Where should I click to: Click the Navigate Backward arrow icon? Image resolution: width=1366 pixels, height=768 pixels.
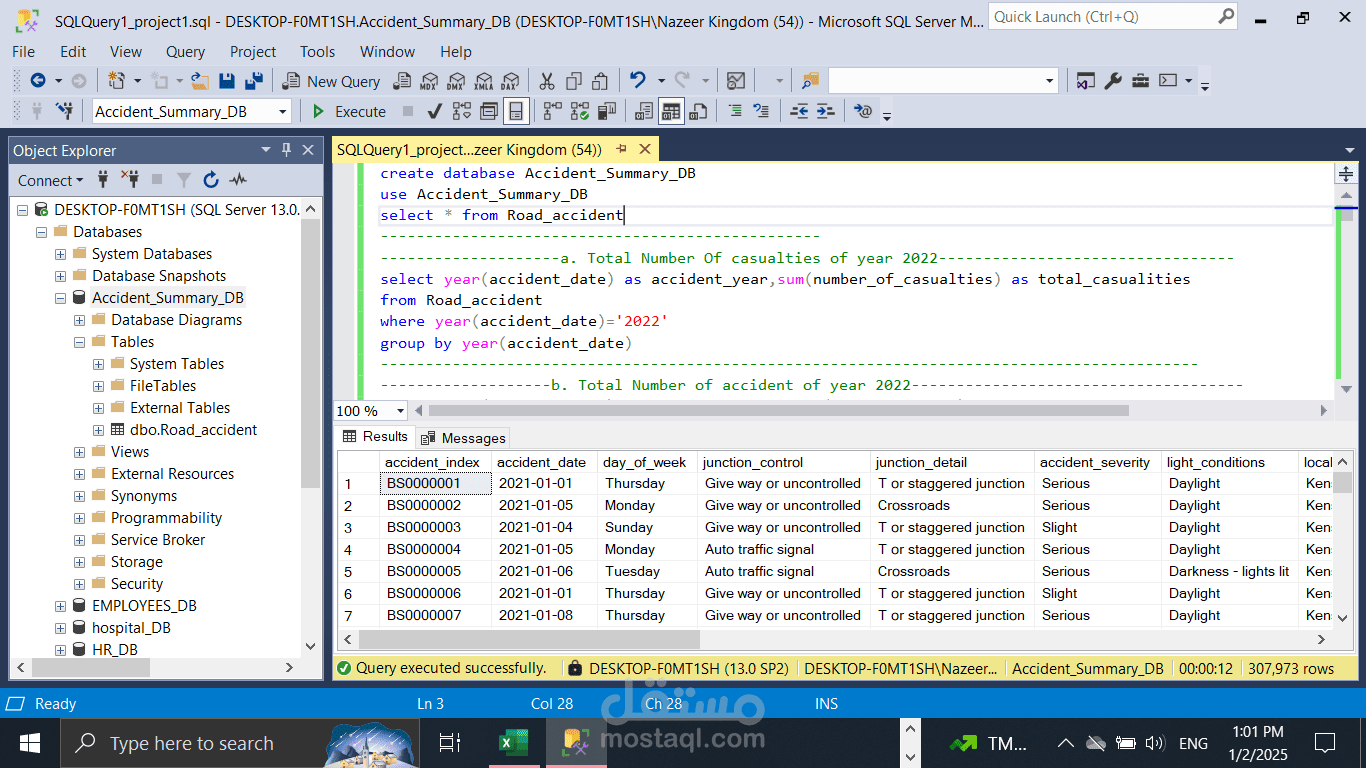tap(38, 81)
